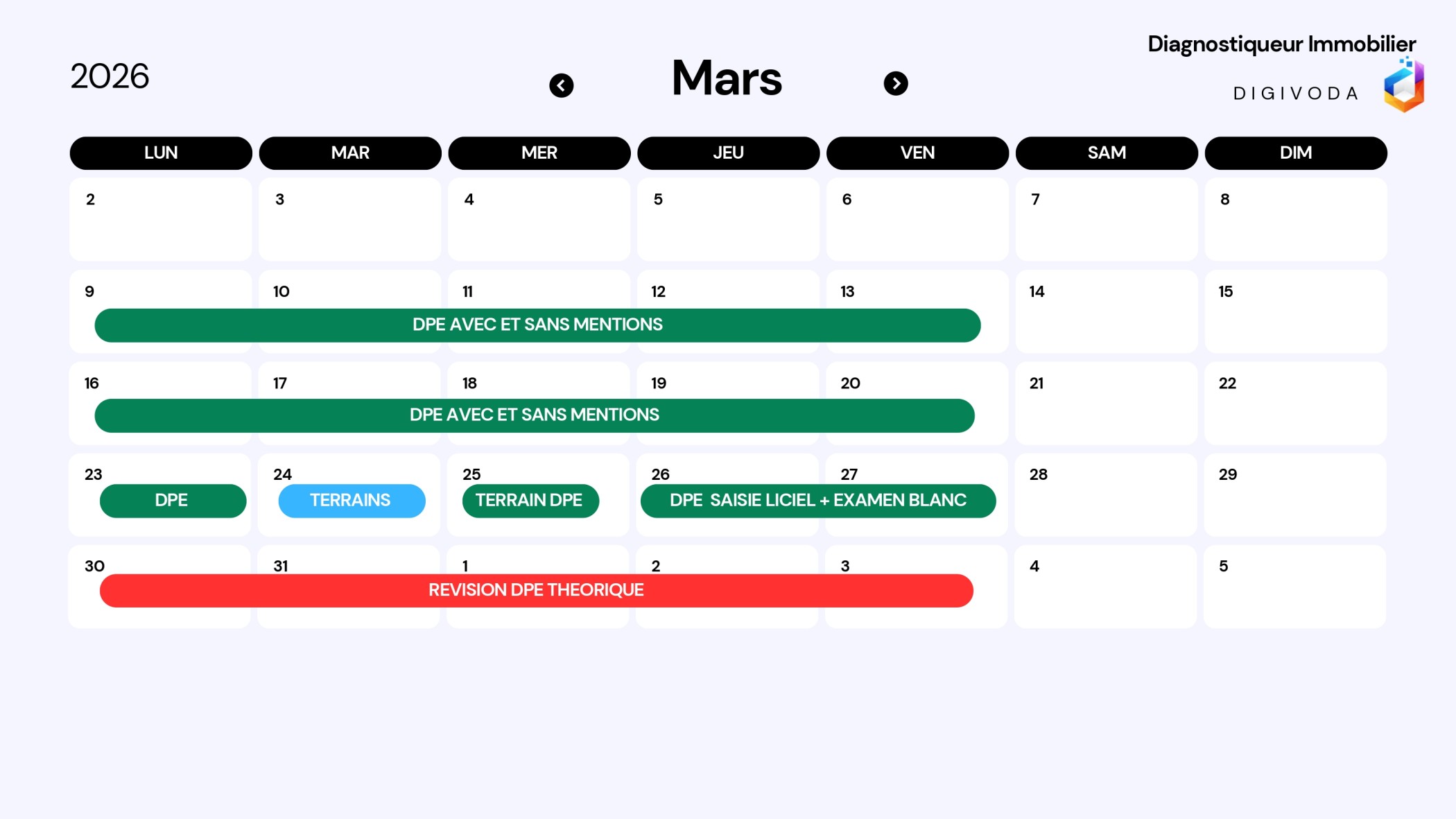This screenshot has height=819, width=1456.
Task: Click the SAM weekday header
Action: (x=1106, y=153)
